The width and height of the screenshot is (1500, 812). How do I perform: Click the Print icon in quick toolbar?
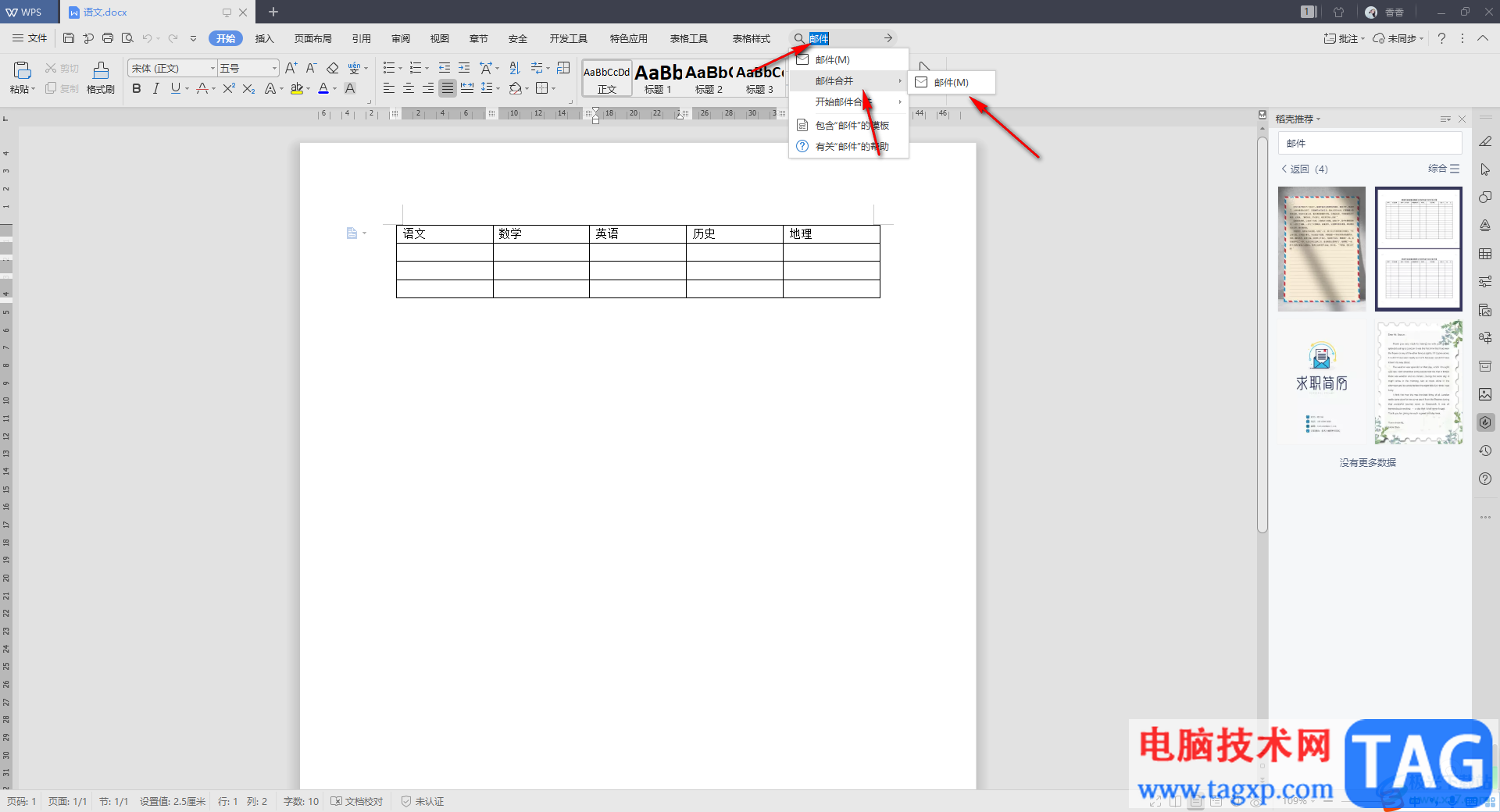click(x=108, y=38)
